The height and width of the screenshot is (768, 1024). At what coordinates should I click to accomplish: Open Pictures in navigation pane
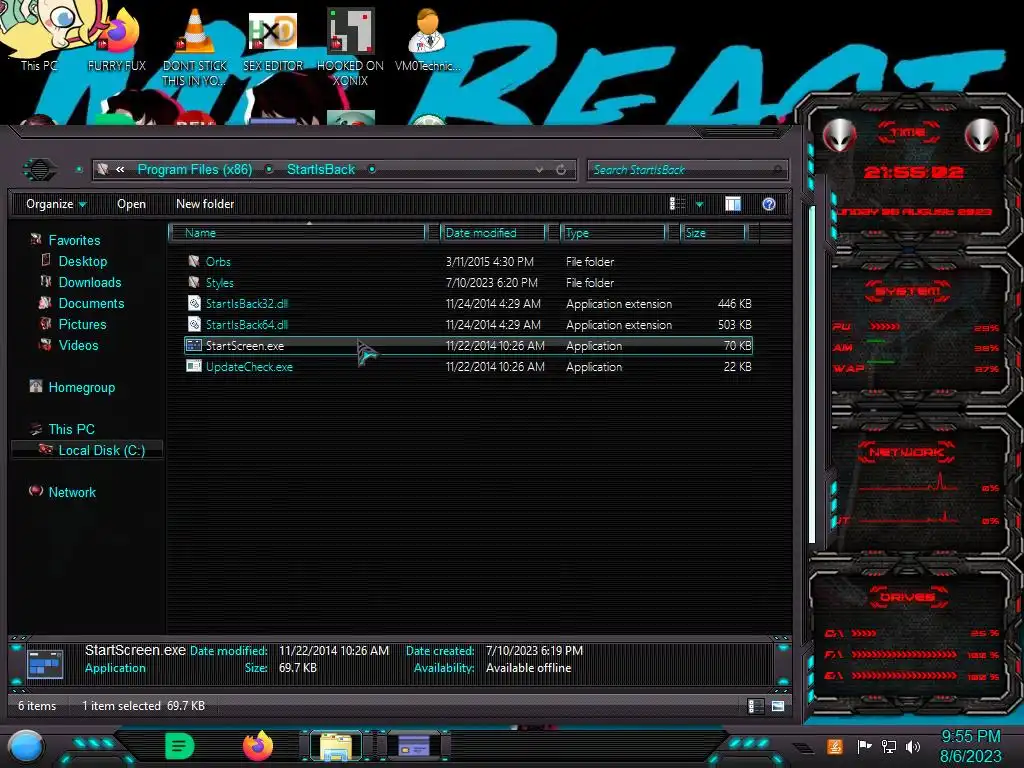[x=82, y=324]
